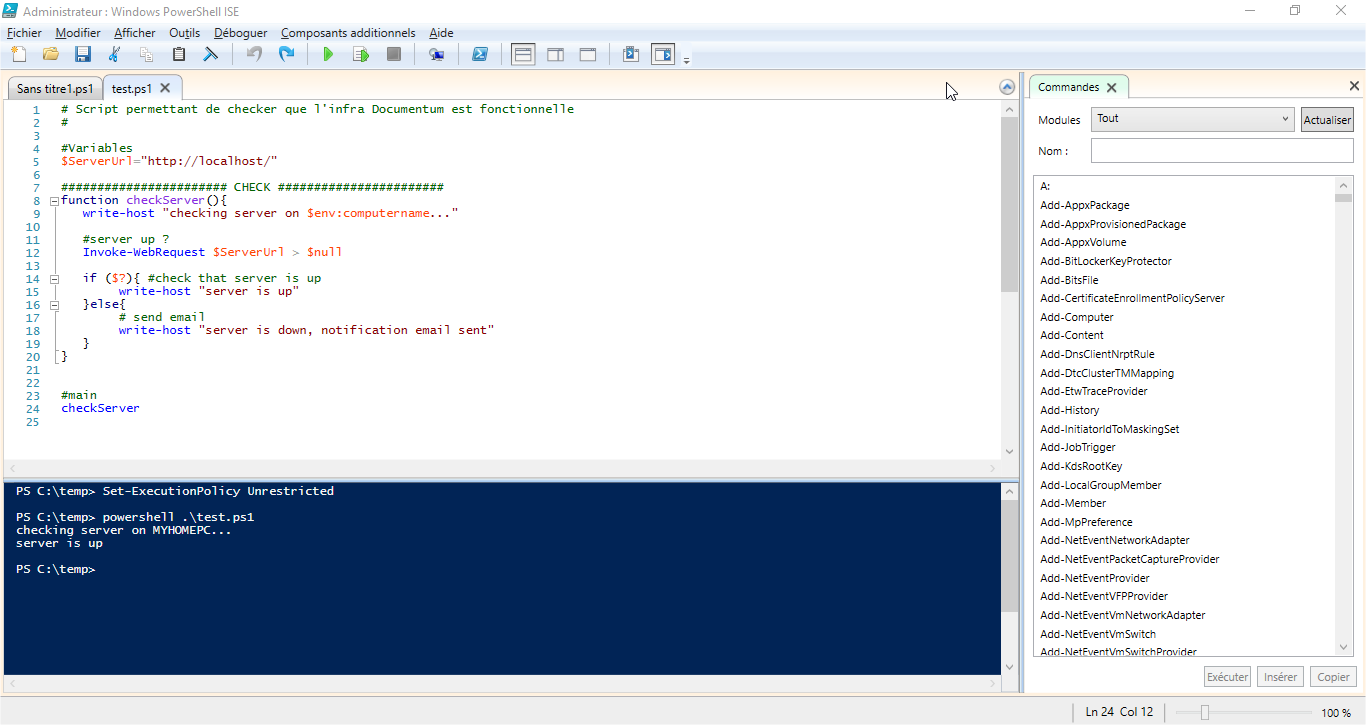Open the Modules dropdown showing Tout
The width and height of the screenshot is (1366, 725).
pyautogui.click(x=1193, y=119)
